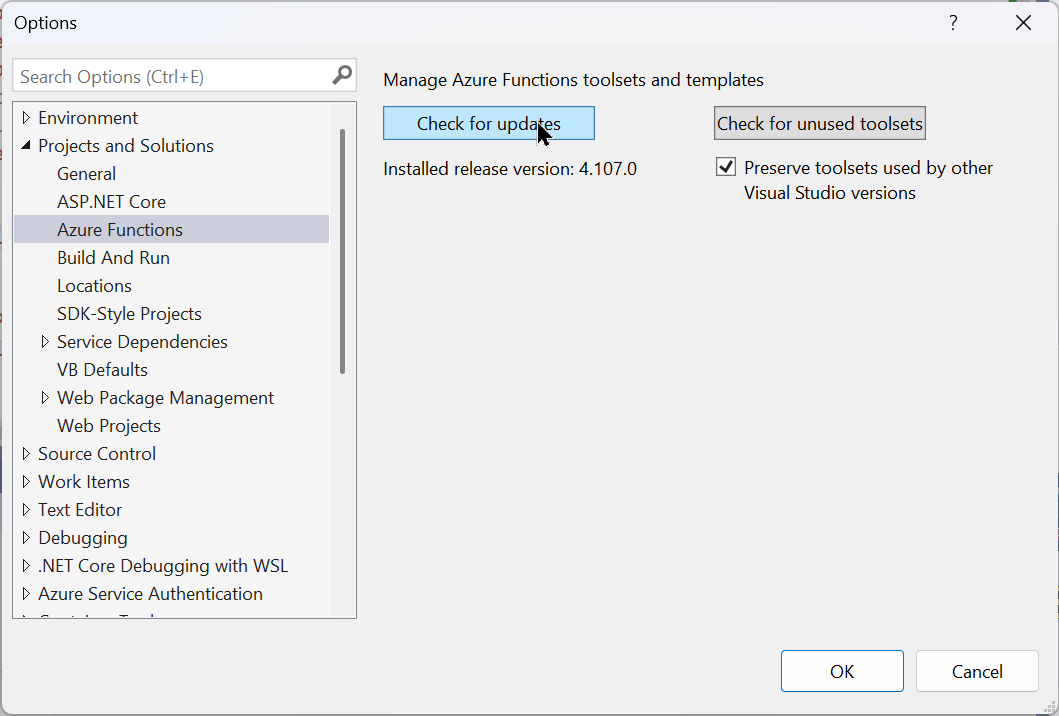The image size is (1059, 716).
Task: Select the ASP.NET Core page
Action: tap(111, 202)
